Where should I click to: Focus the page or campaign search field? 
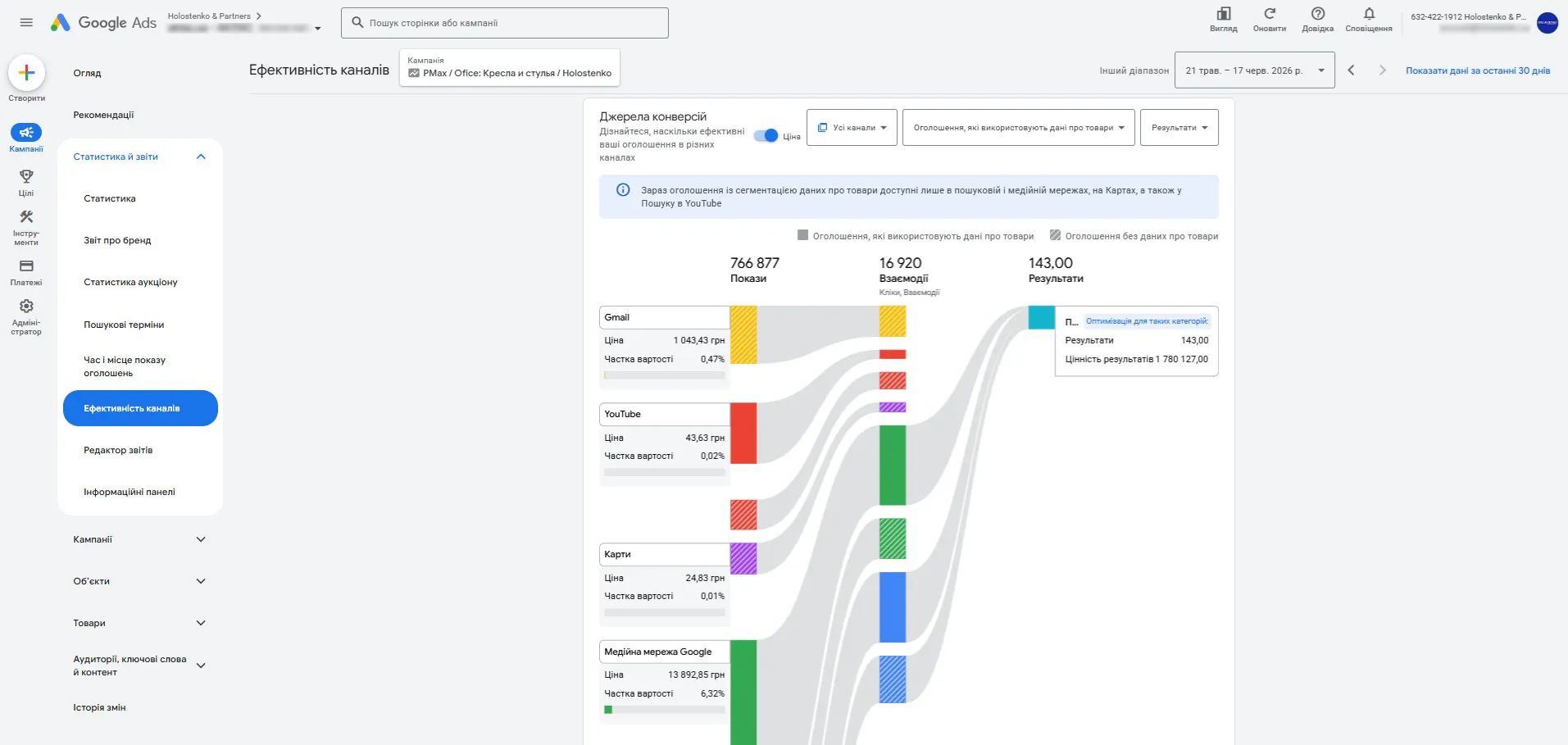tap(505, 23)
